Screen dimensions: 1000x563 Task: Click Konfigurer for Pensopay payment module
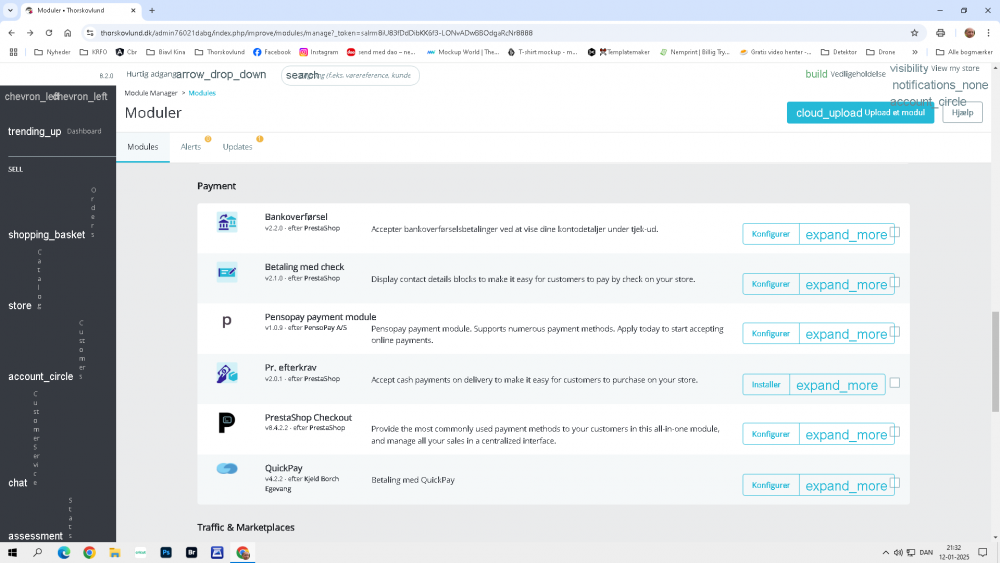click(770, 333)
